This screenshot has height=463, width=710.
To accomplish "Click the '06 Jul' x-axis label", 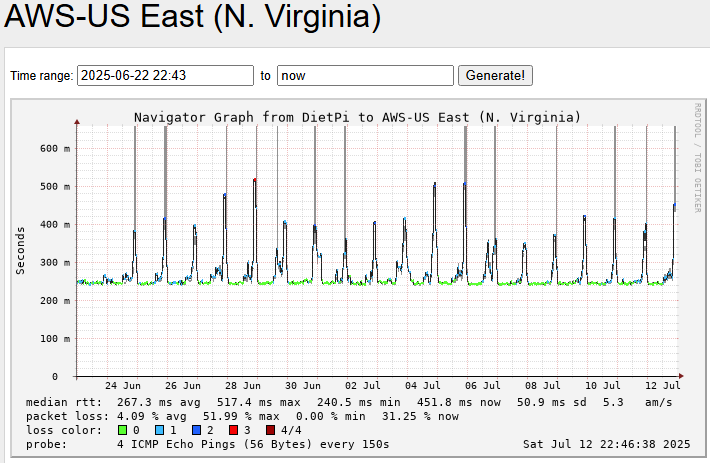I will (x=483, y=386).
